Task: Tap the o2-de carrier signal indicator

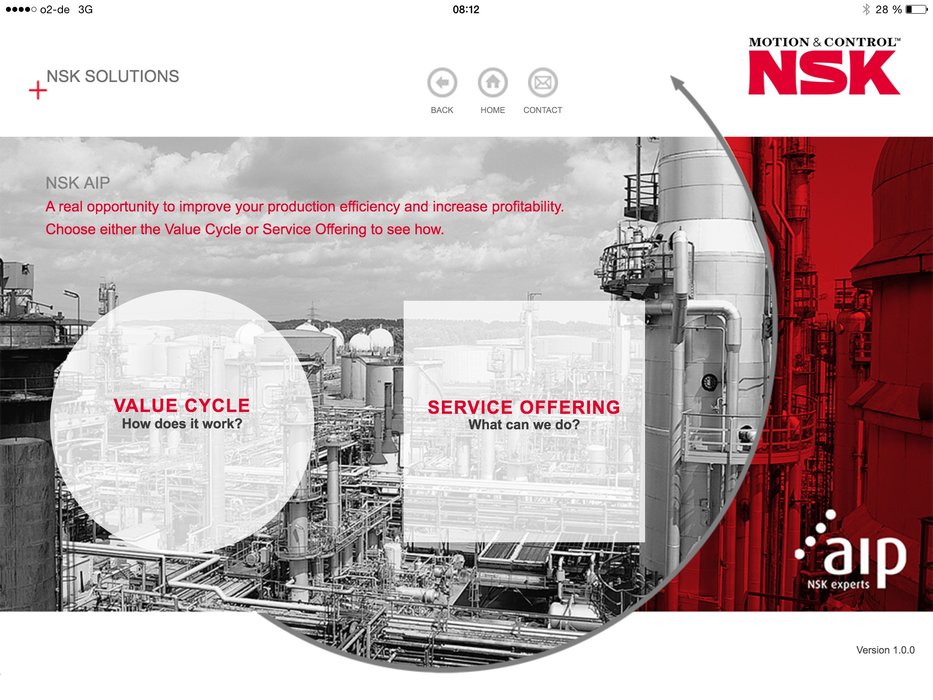Action: [37, 10]
